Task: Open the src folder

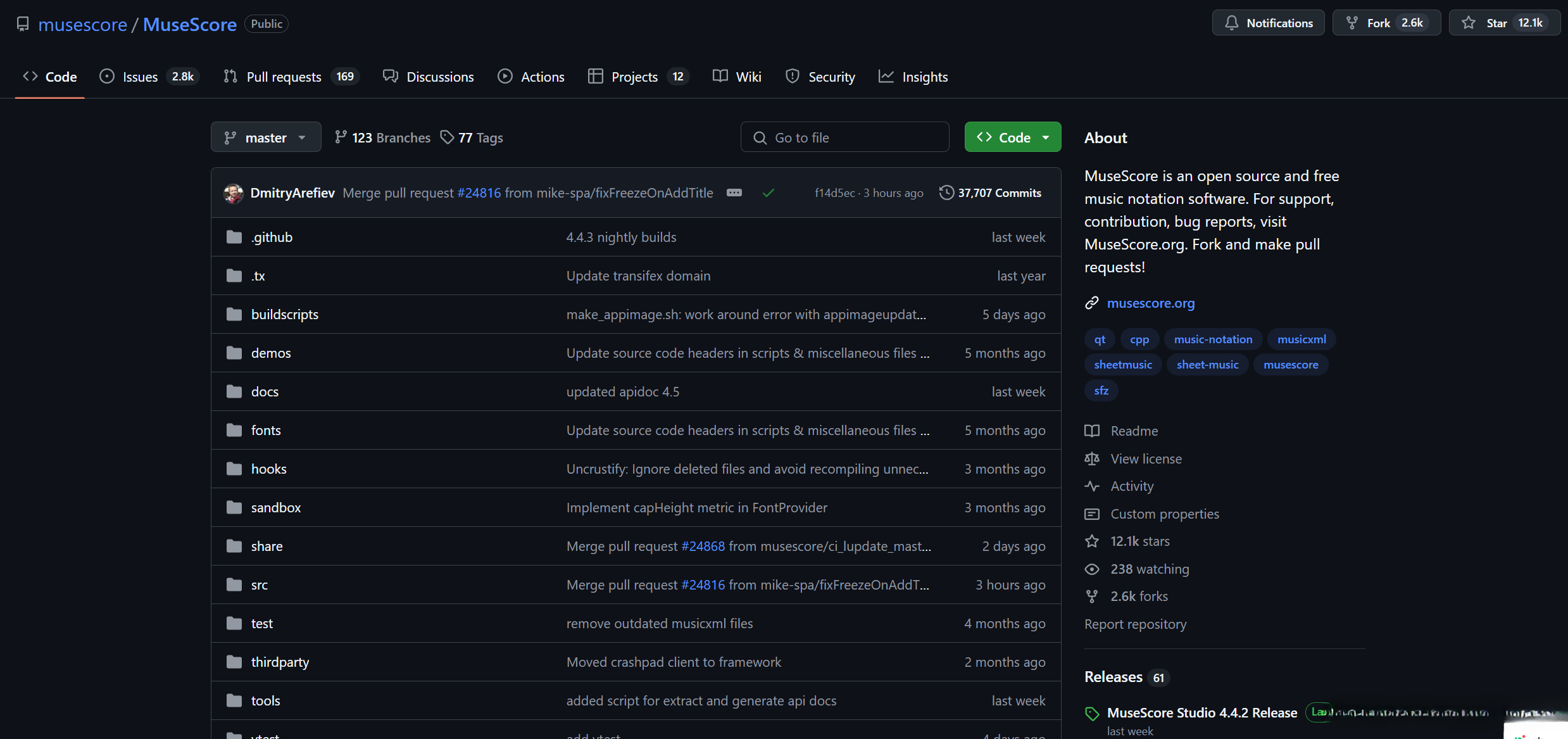Action: (x=260, y=585)
